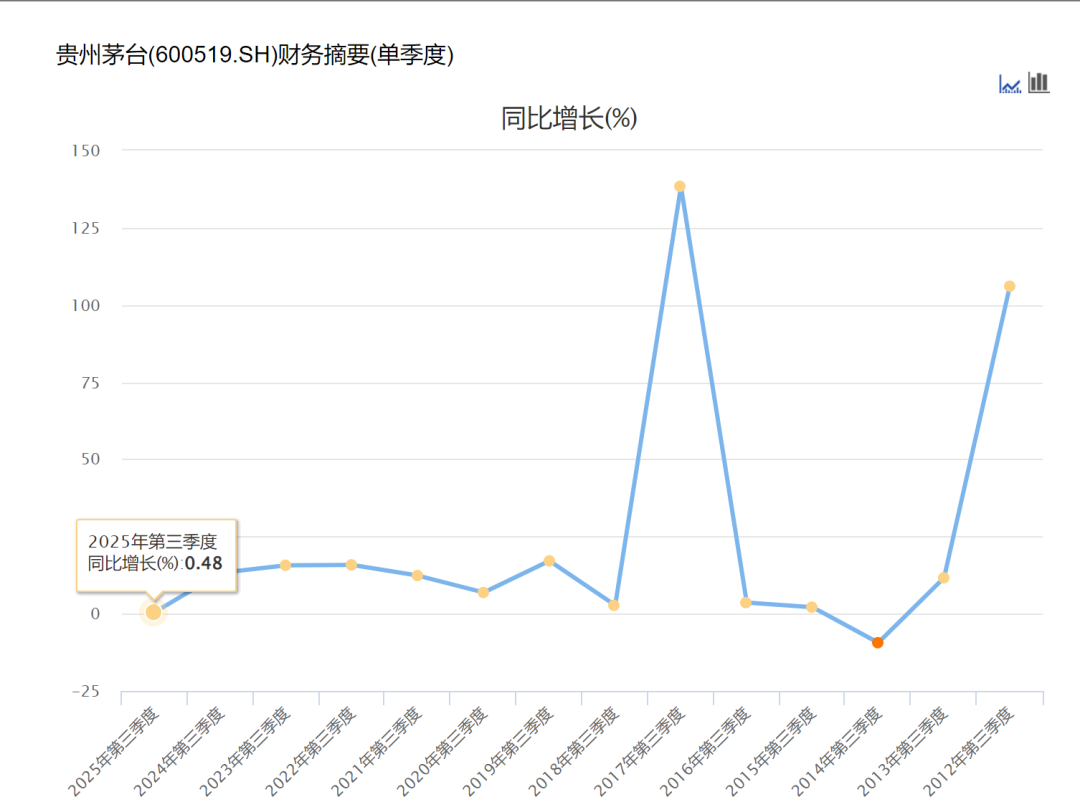Screen dimensions: 1080x807
Task: Click the chart title 同比增长(%)
Action: point(572,118)
